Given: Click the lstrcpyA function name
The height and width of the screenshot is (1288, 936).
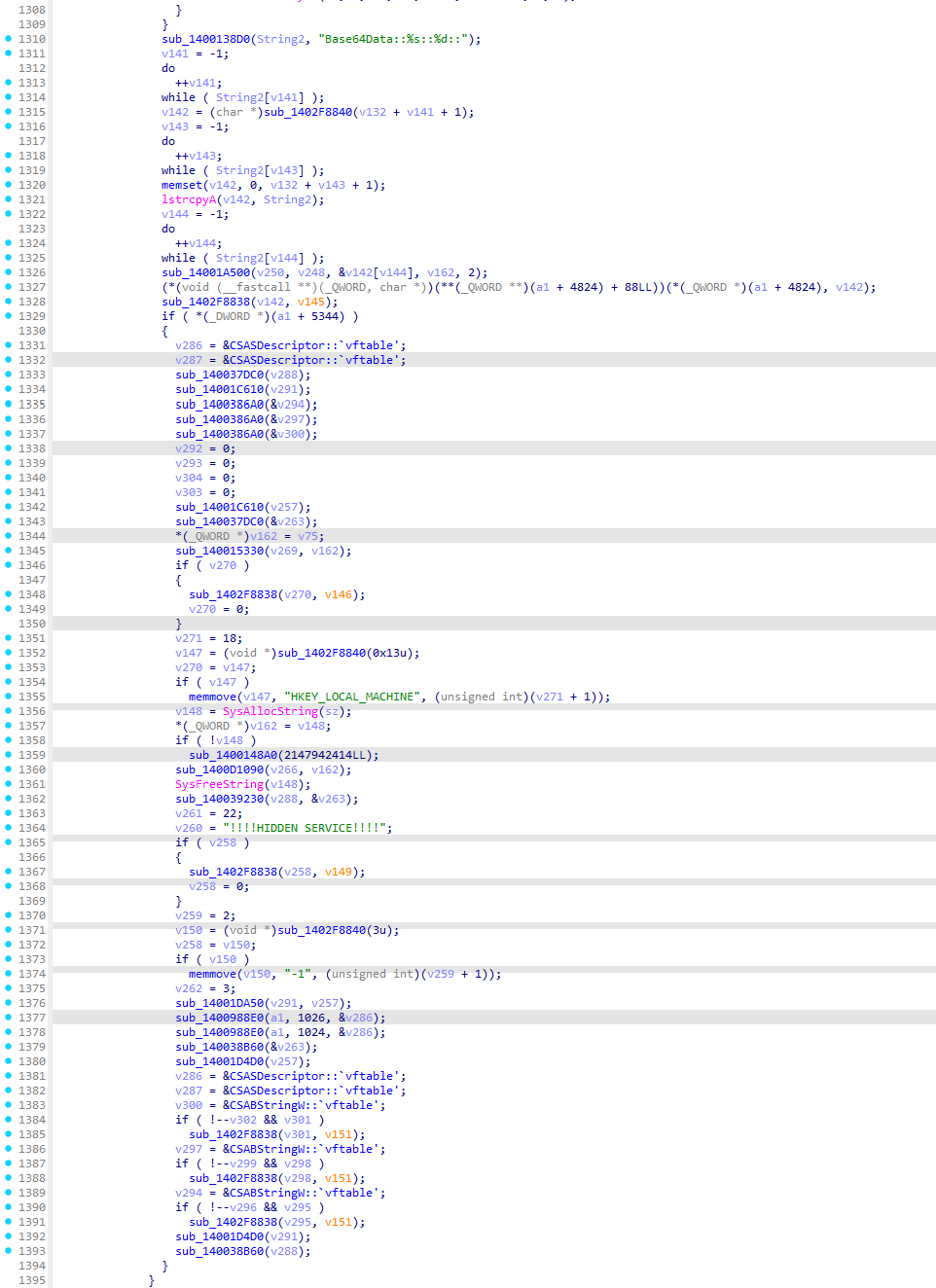Looking at the screenshot, I should coord(189,199).
